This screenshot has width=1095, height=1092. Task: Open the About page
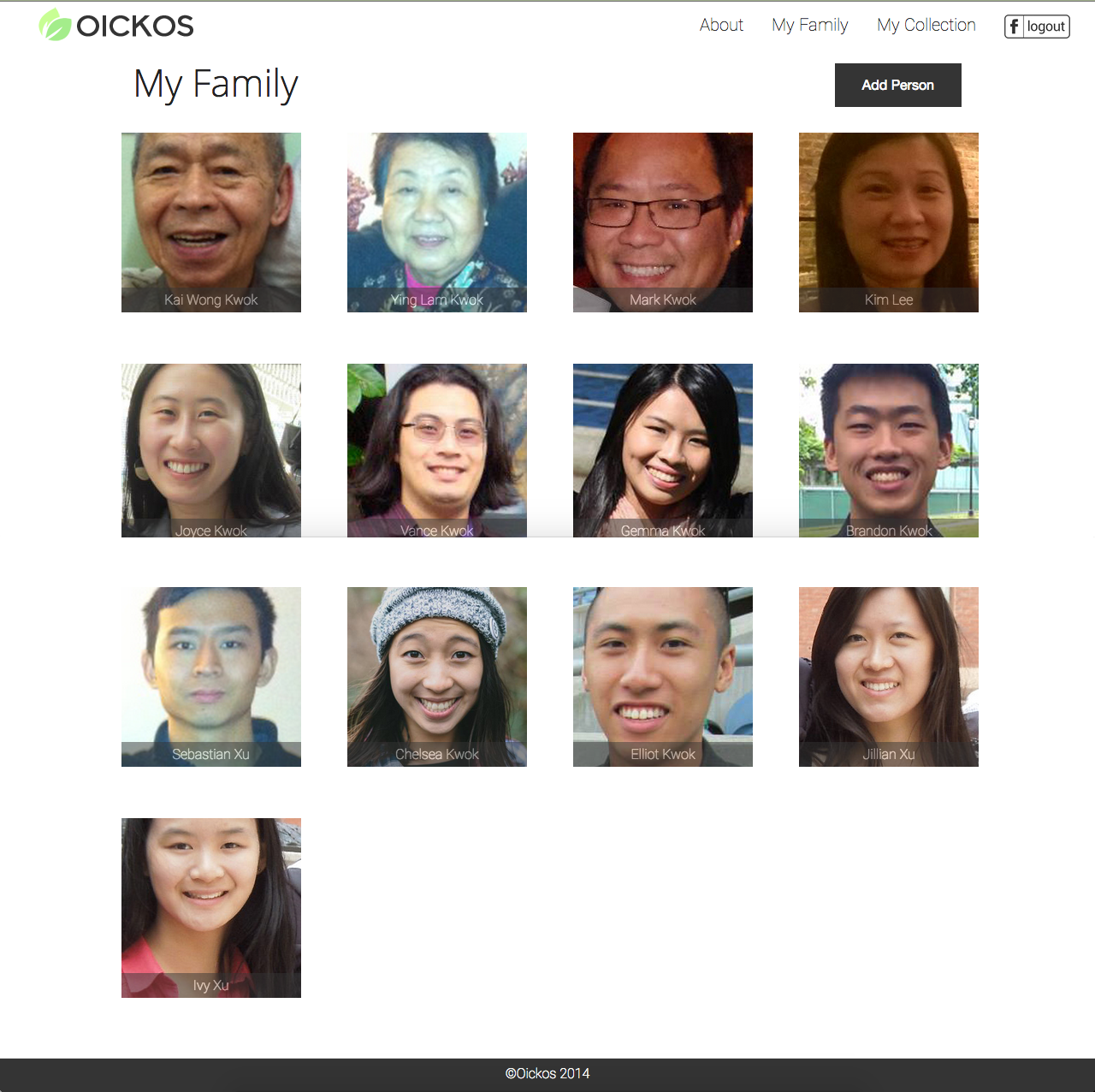coord(721,25)
